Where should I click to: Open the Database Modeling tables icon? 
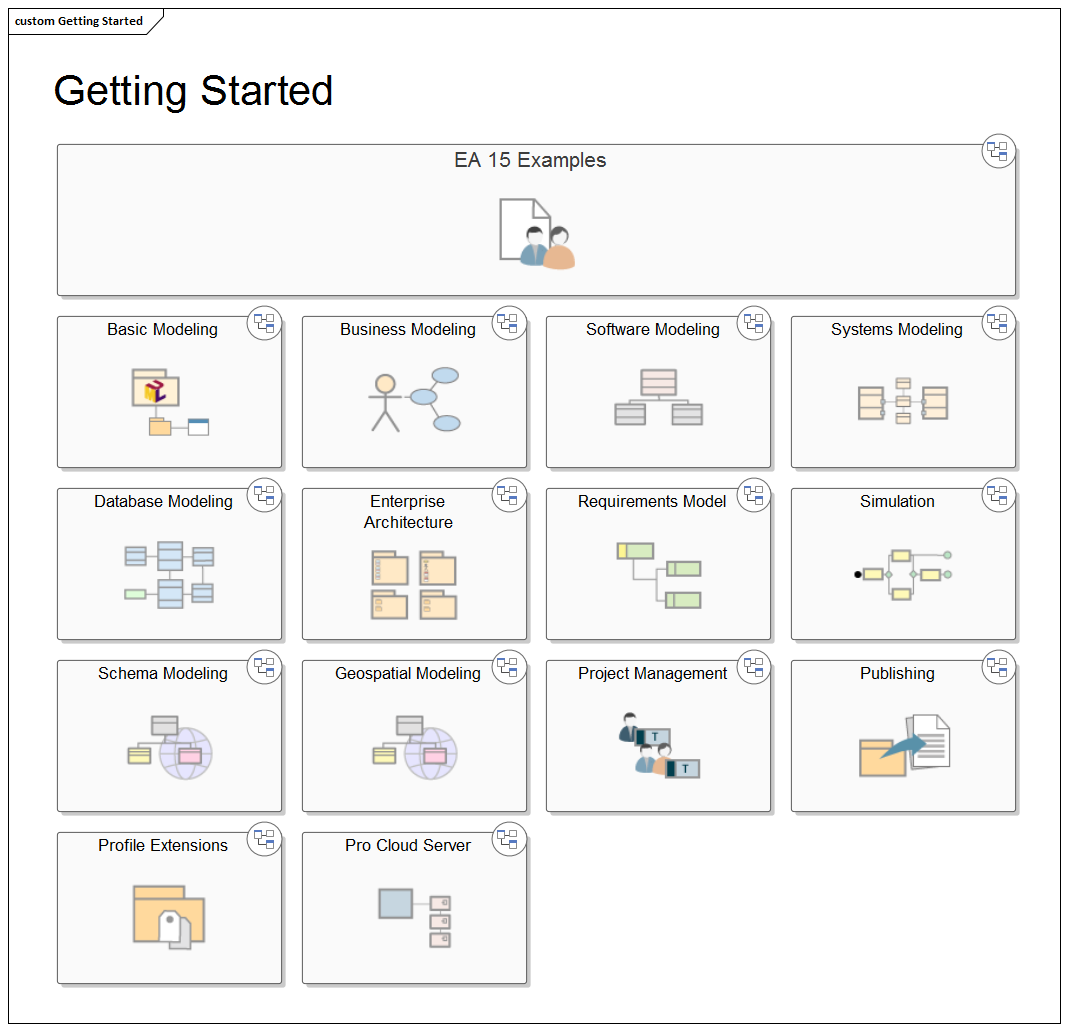point(169,574)
